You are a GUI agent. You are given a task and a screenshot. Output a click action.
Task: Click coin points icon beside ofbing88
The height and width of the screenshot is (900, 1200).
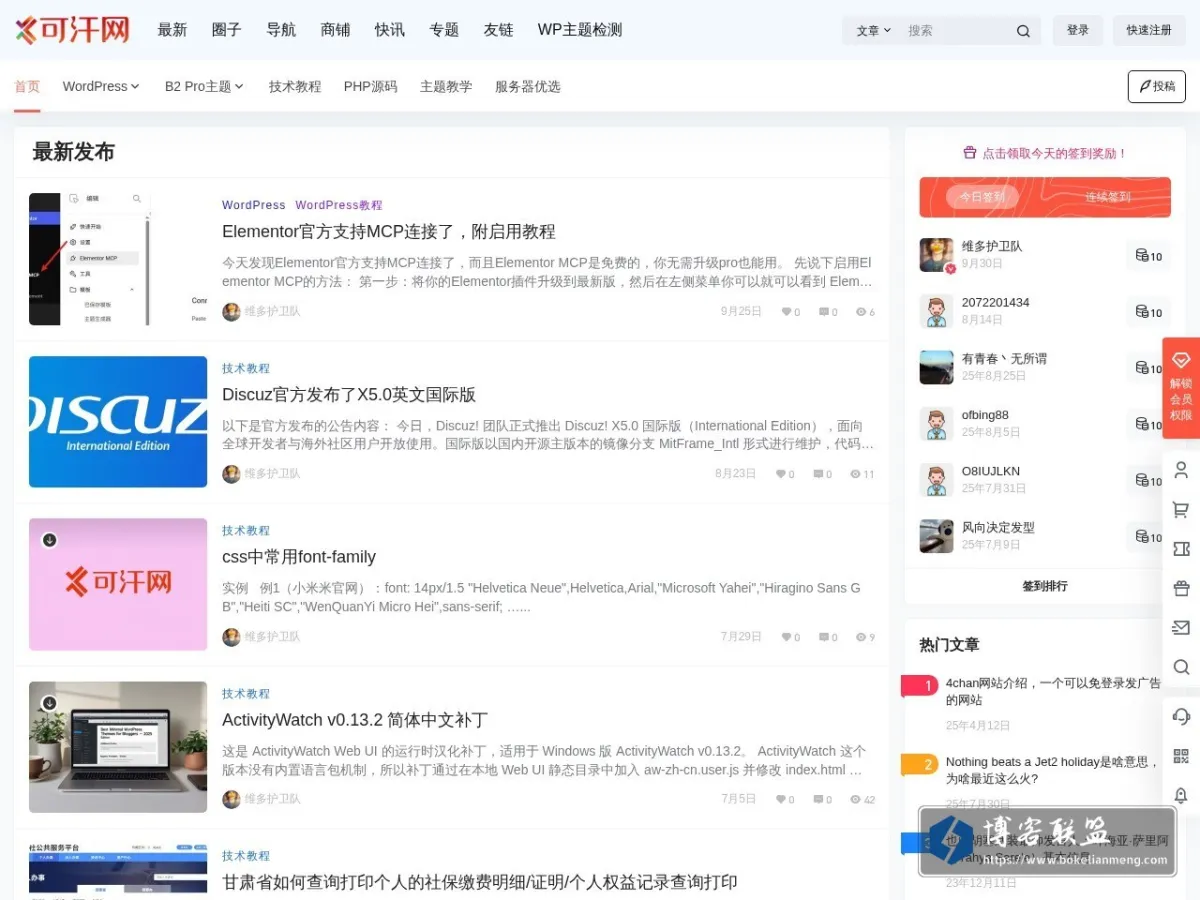pos(1142,424)
